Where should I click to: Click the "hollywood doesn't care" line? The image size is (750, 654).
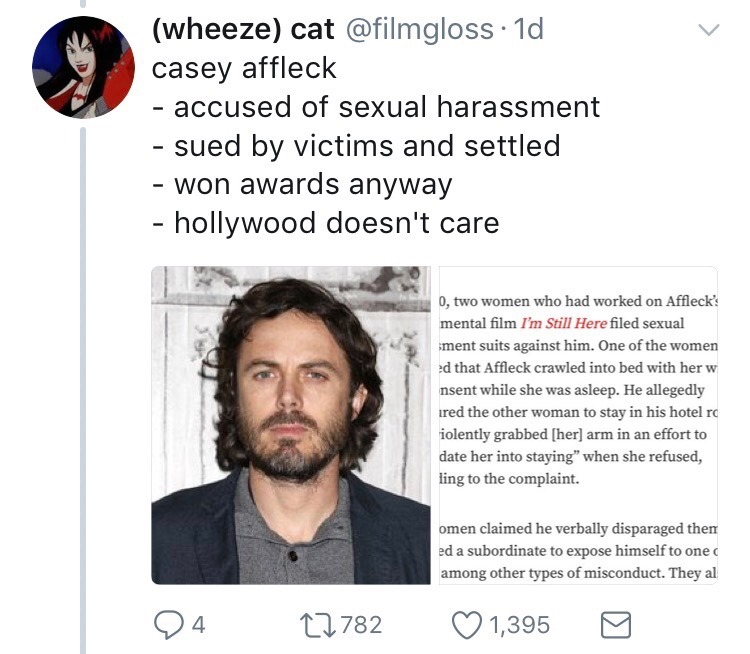tap(326, 222)
